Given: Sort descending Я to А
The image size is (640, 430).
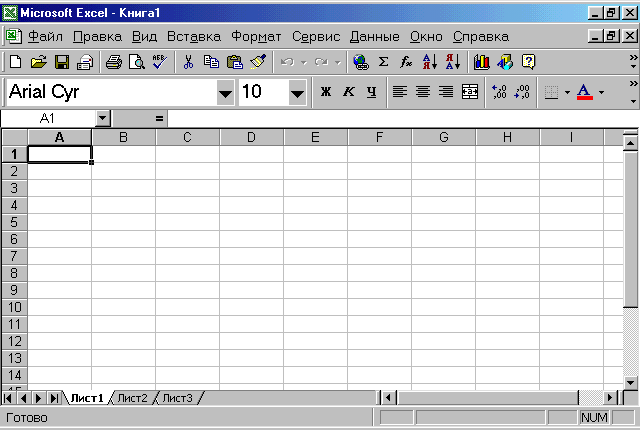Looking at the screenshot, I should pyautogui.click(x=453, y=62).
